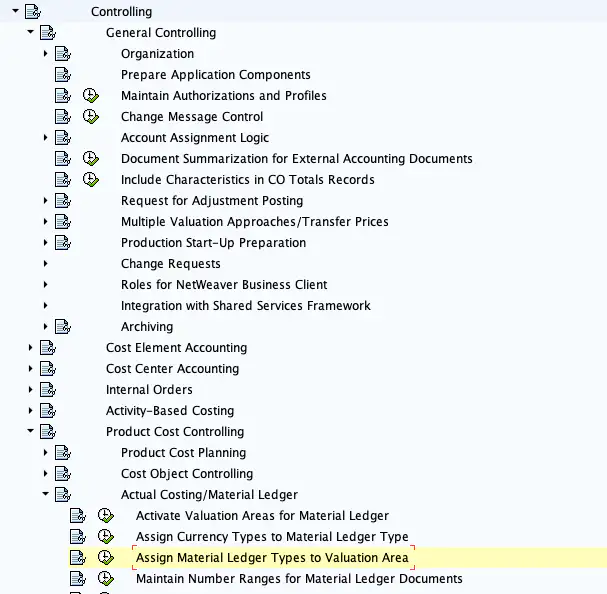
Task: Open documentation icon for Controlling
Action: click(33, 12)
